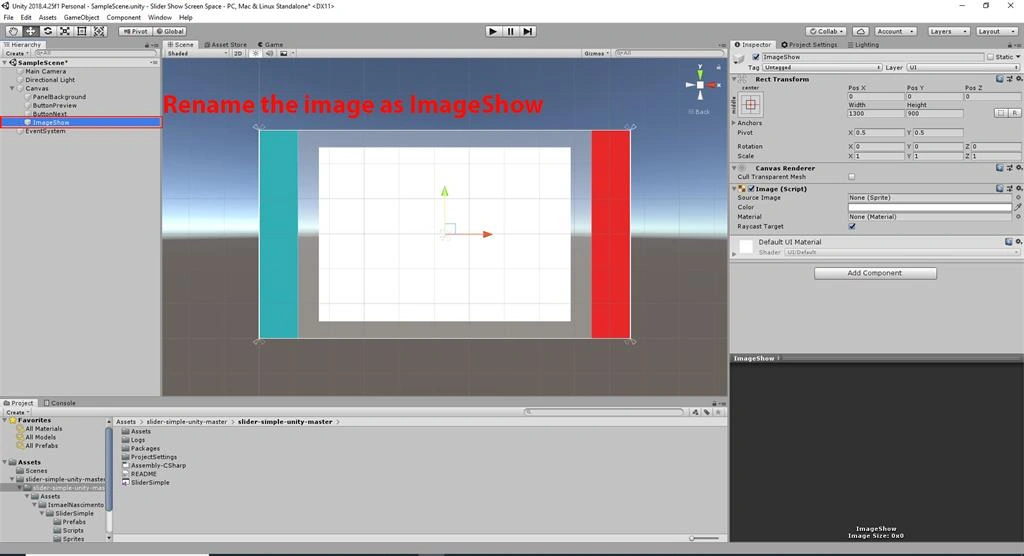Click the Play button
This screenshot has height=556, width=1024.
493,31
